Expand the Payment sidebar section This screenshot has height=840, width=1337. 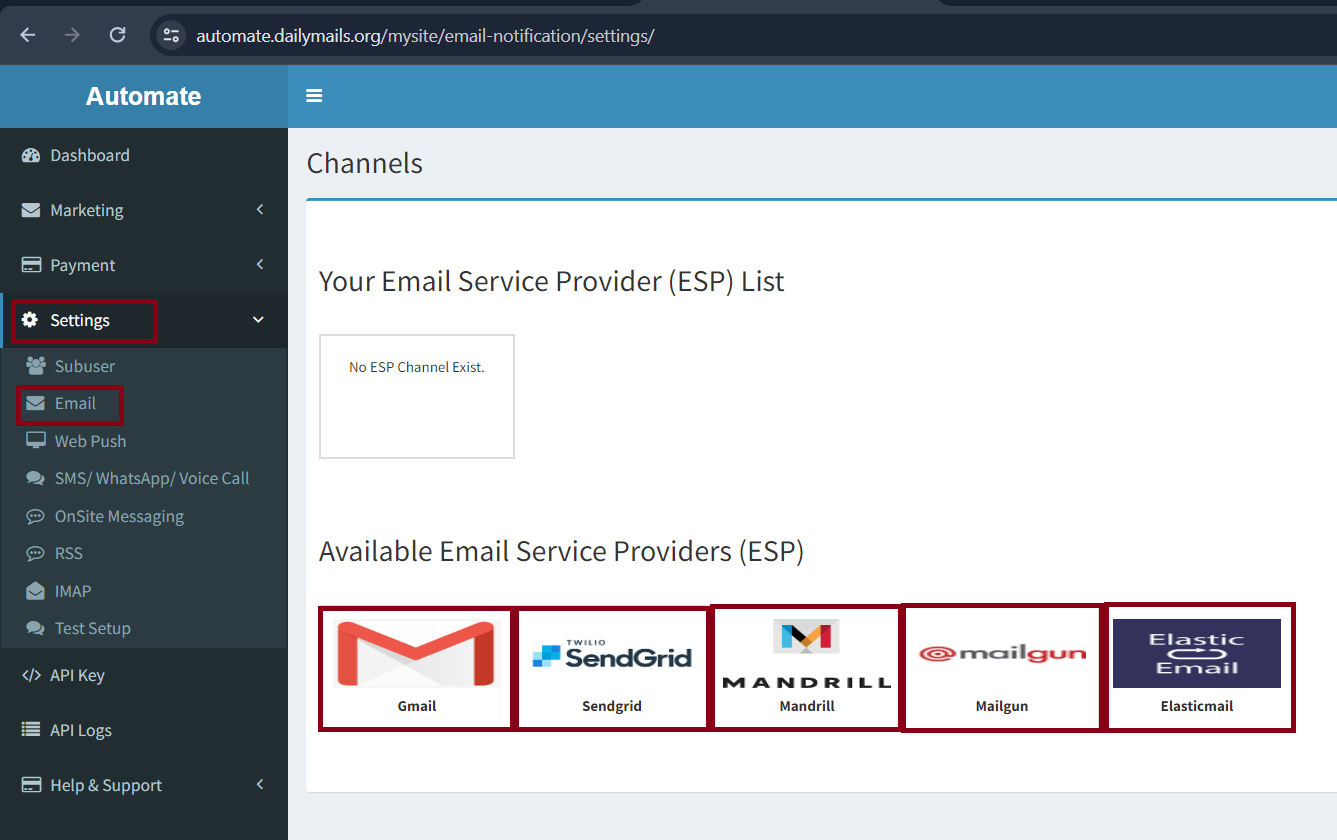point(143,265)
